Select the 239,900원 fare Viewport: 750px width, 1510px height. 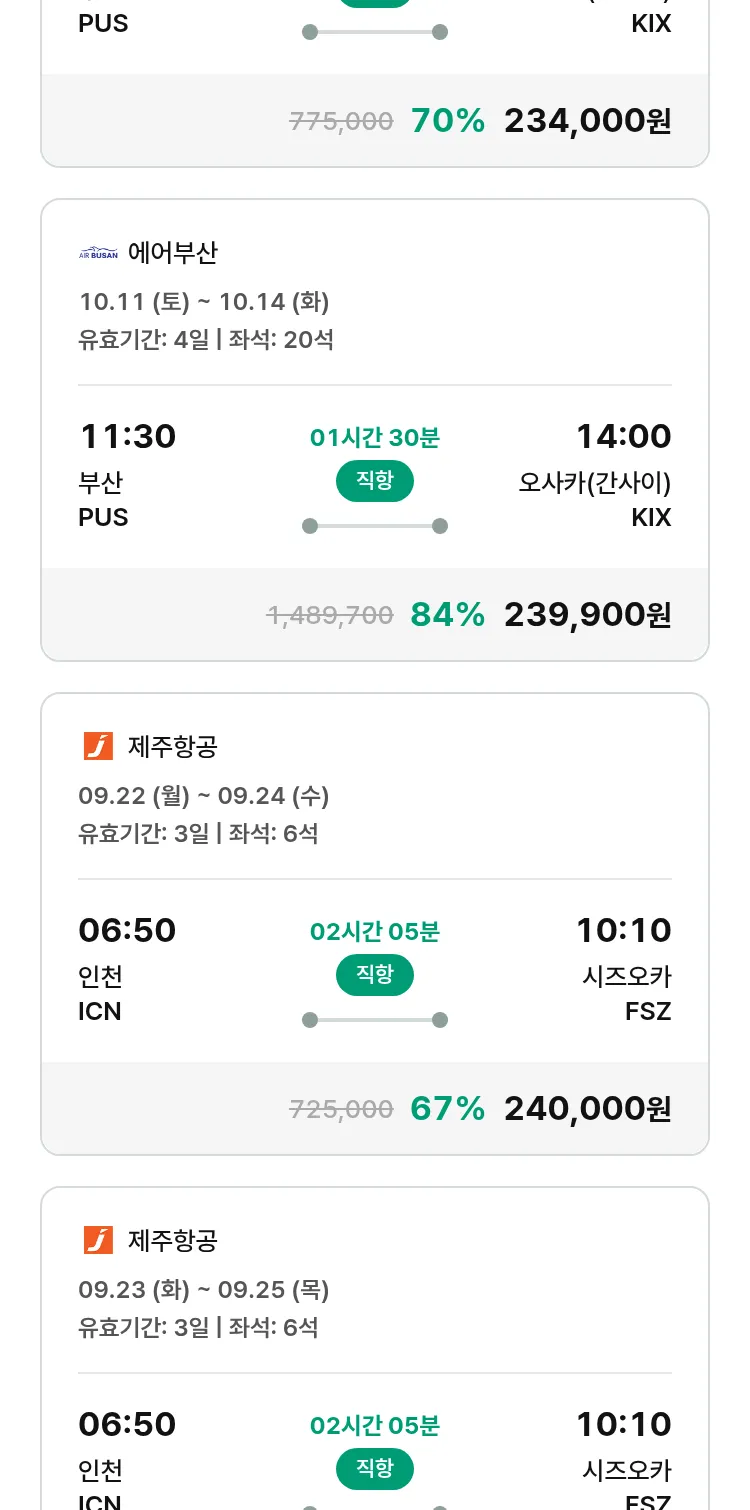(x=587, y=615)
